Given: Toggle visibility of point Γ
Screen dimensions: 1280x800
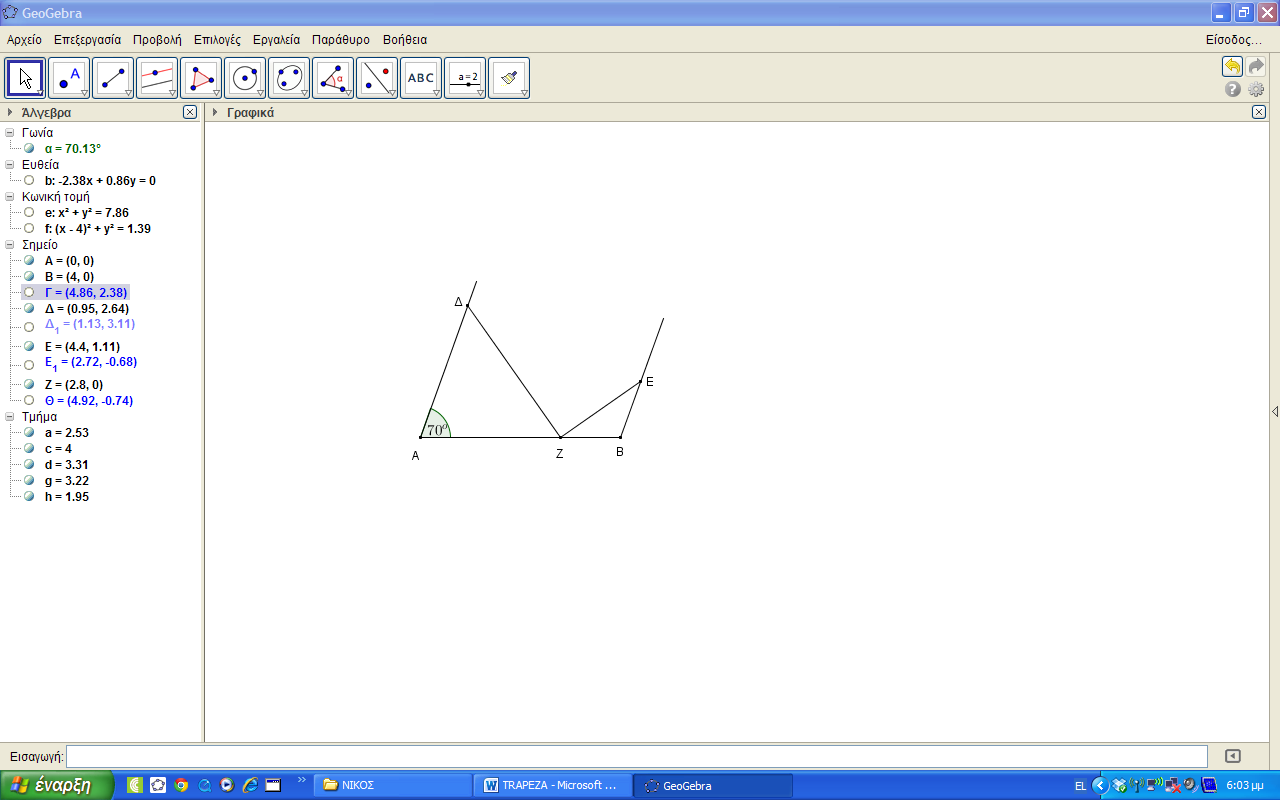Looking at the screenshot, I should coord(29,292).
